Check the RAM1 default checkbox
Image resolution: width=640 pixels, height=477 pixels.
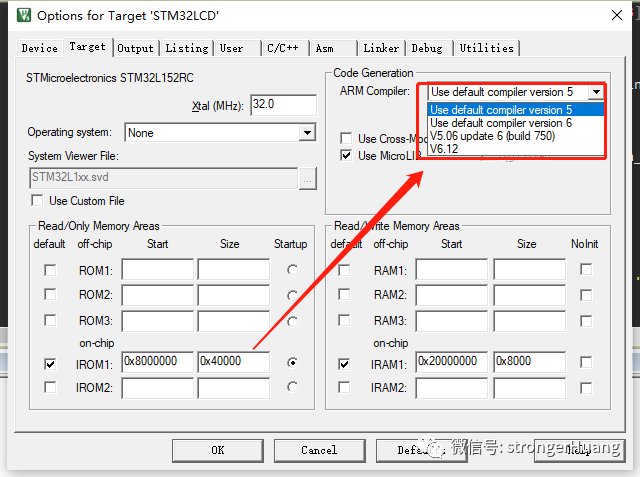point(344,270)
